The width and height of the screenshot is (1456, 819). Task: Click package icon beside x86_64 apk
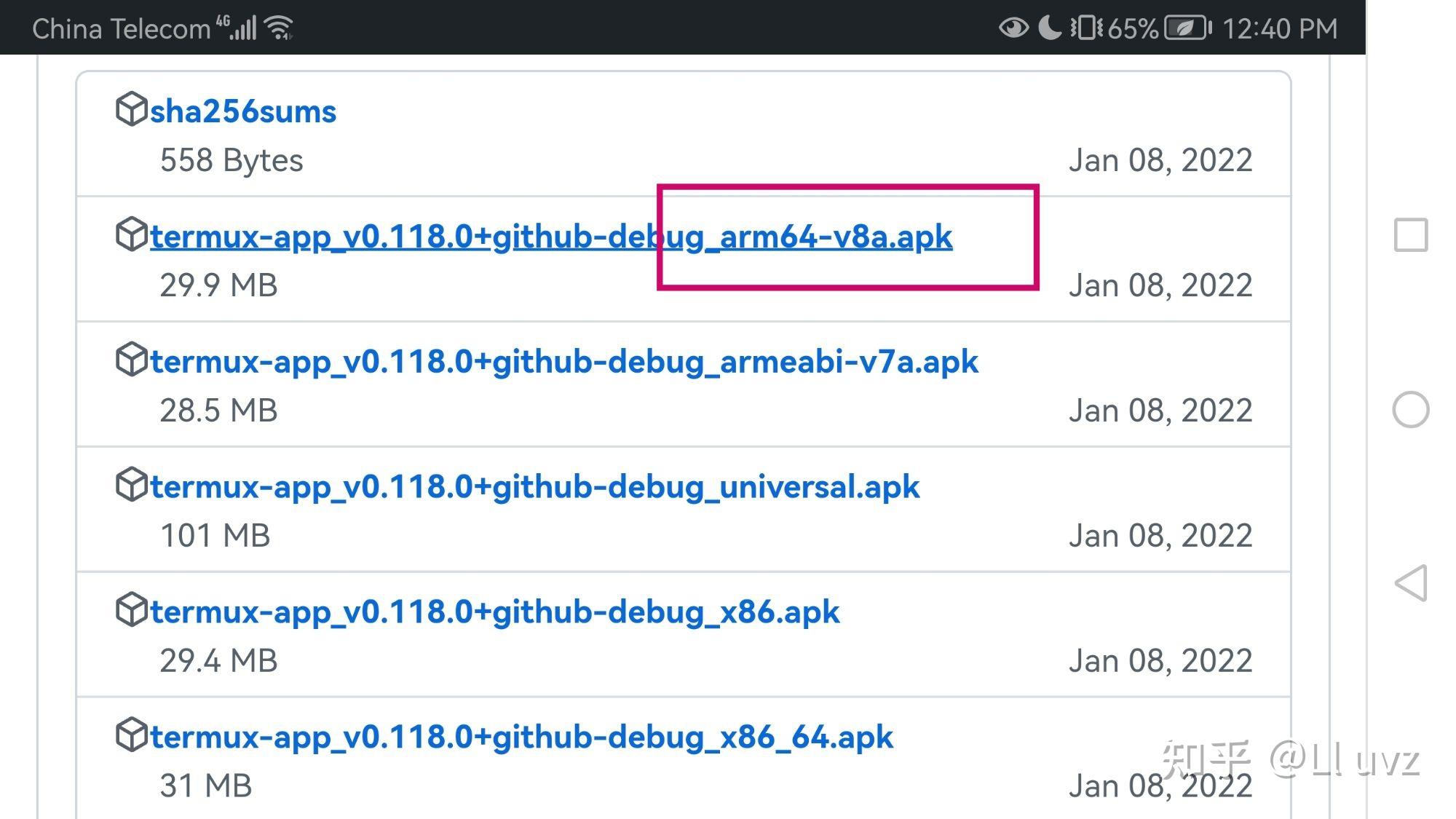coord(132,735)
